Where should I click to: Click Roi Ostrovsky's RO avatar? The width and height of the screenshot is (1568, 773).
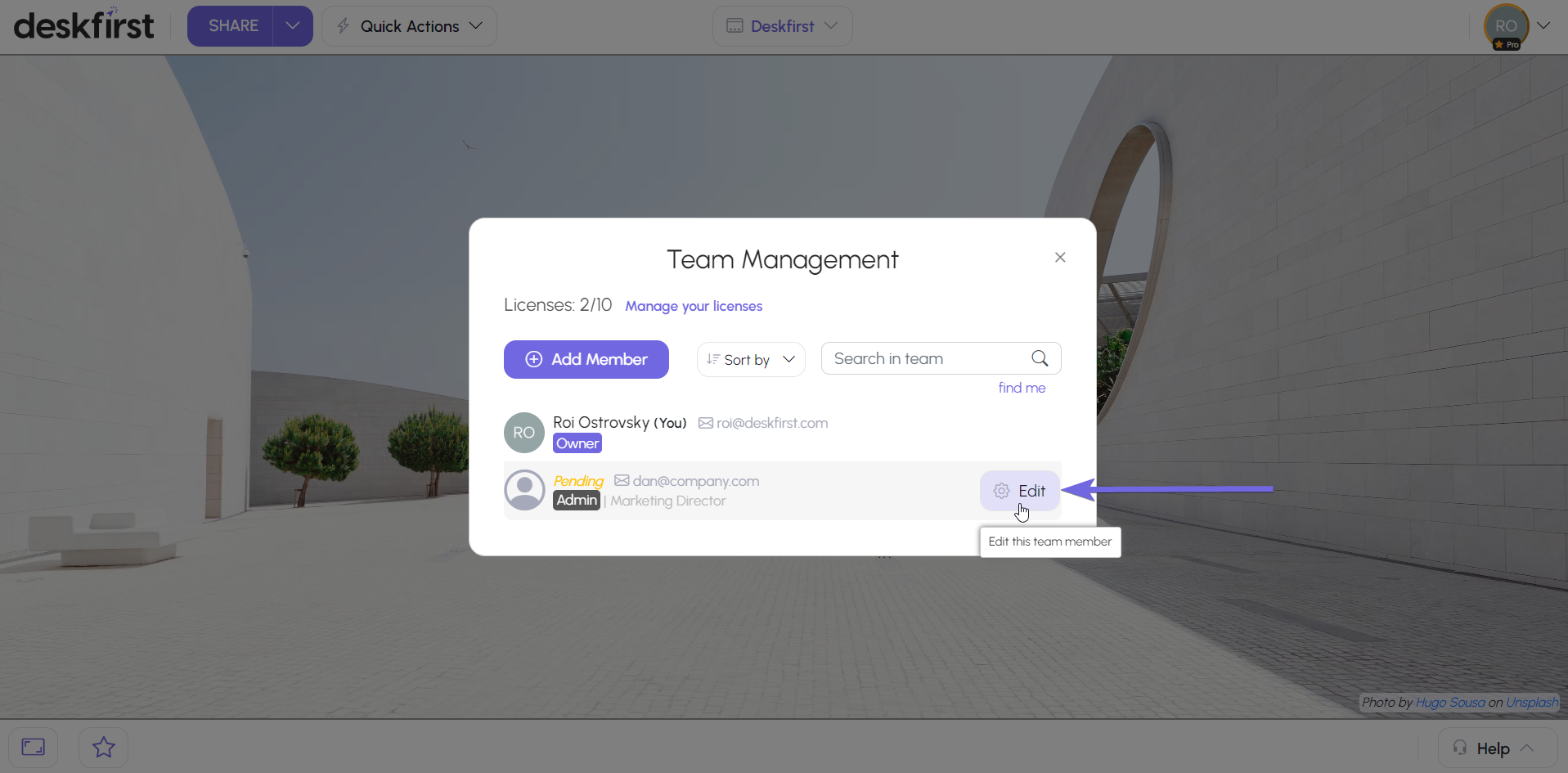[524, 433]
